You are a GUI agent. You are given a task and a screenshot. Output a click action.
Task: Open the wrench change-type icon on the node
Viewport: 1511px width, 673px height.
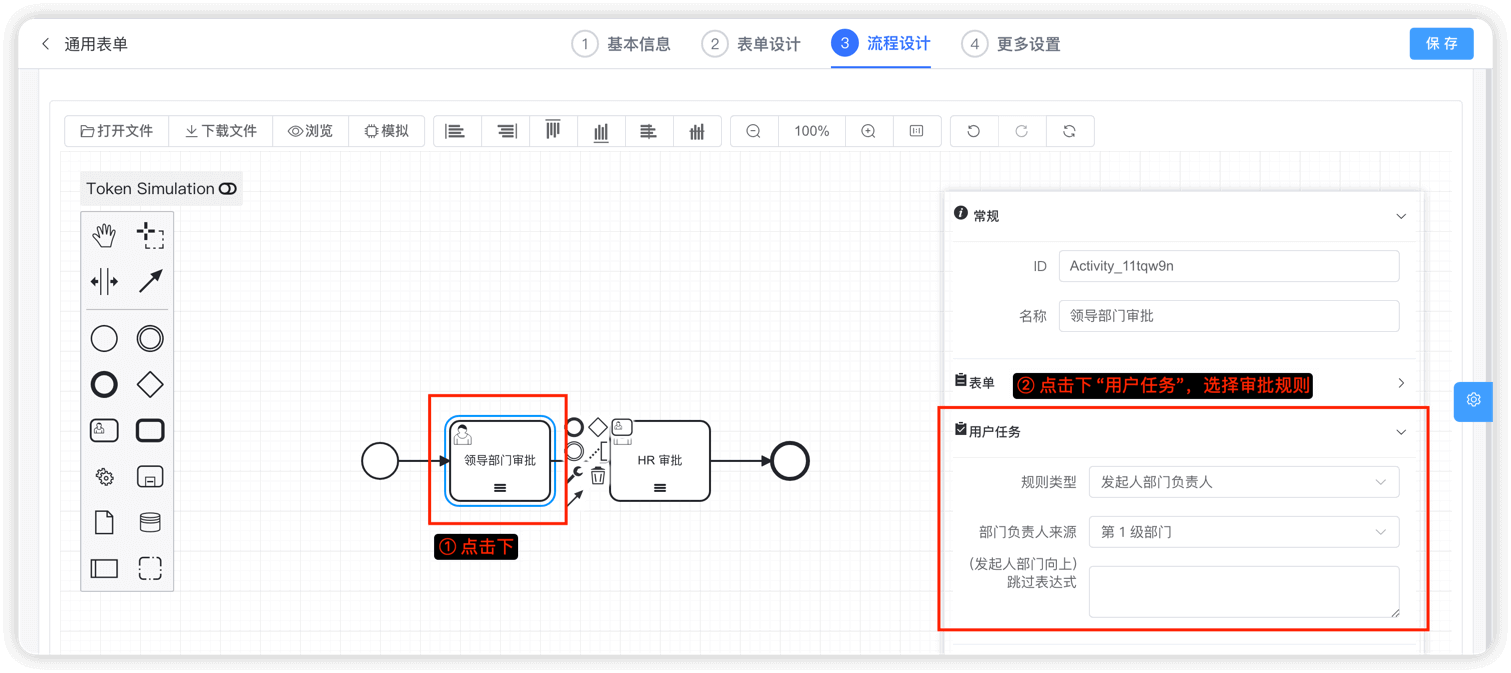574,473
